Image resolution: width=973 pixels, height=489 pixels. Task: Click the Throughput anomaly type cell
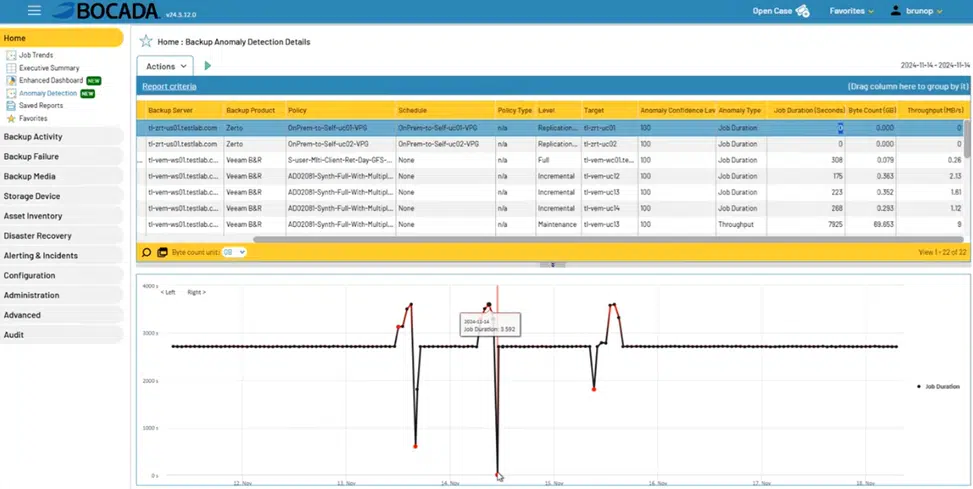pos(741,225)
